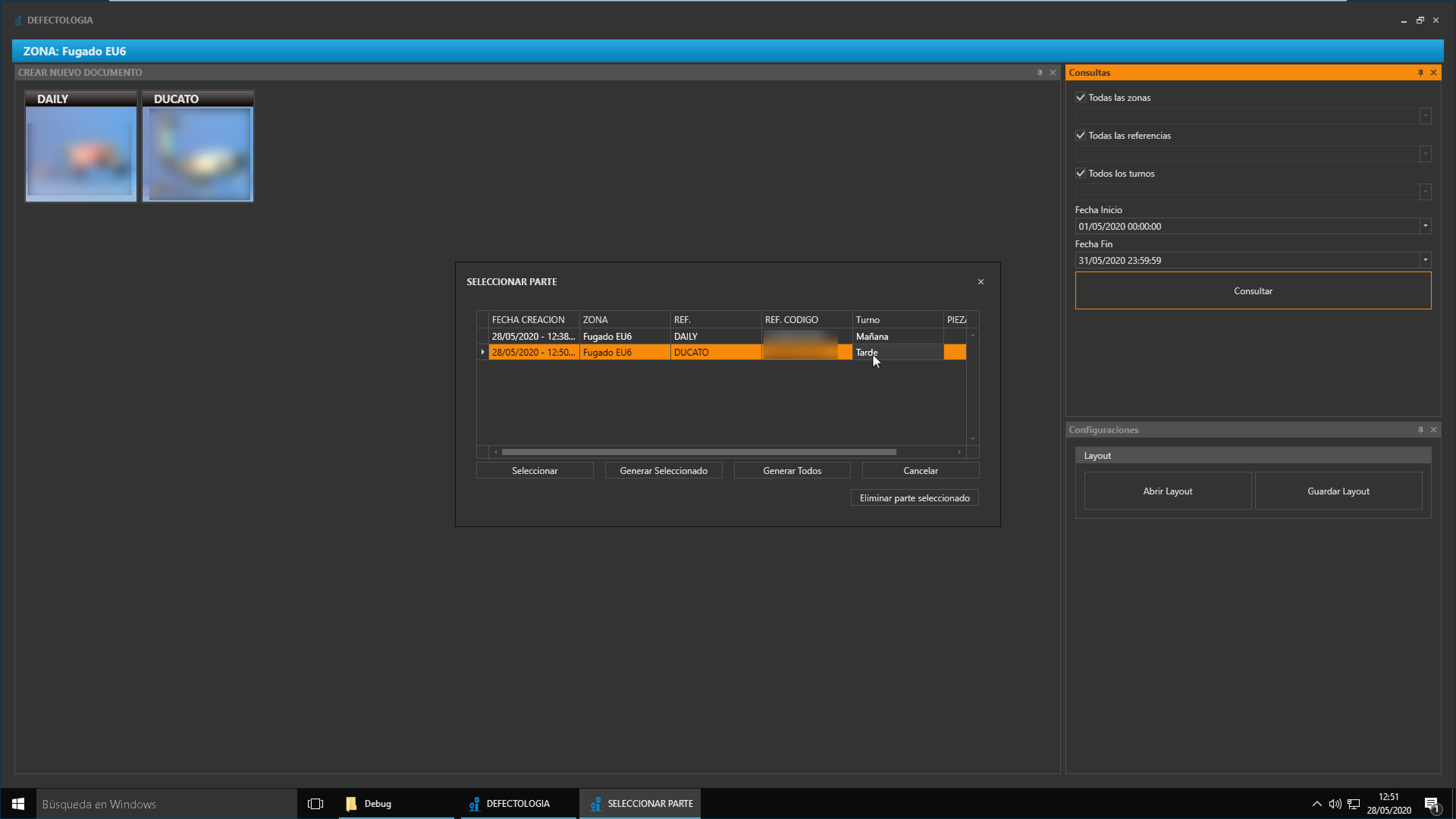The width and height of the screenshot is (1456, 819).
Task: Close the Seleccionar Parte dialog
Action: tap(981, 281)
